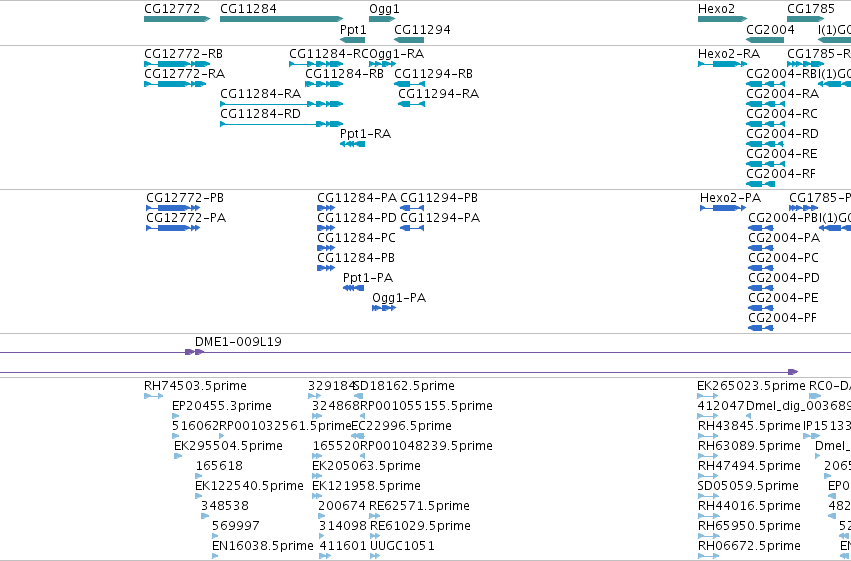This screenshot has height=561, width=851.
Task: Select the CG12772 gene arrow
Action: [x=177, y=19]
